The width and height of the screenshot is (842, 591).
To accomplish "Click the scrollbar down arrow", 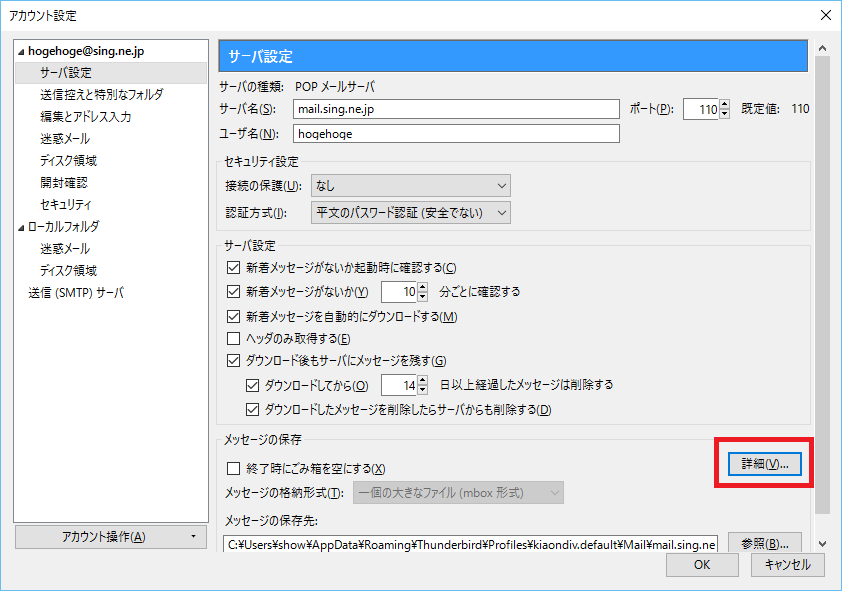I will coord(822,544).
